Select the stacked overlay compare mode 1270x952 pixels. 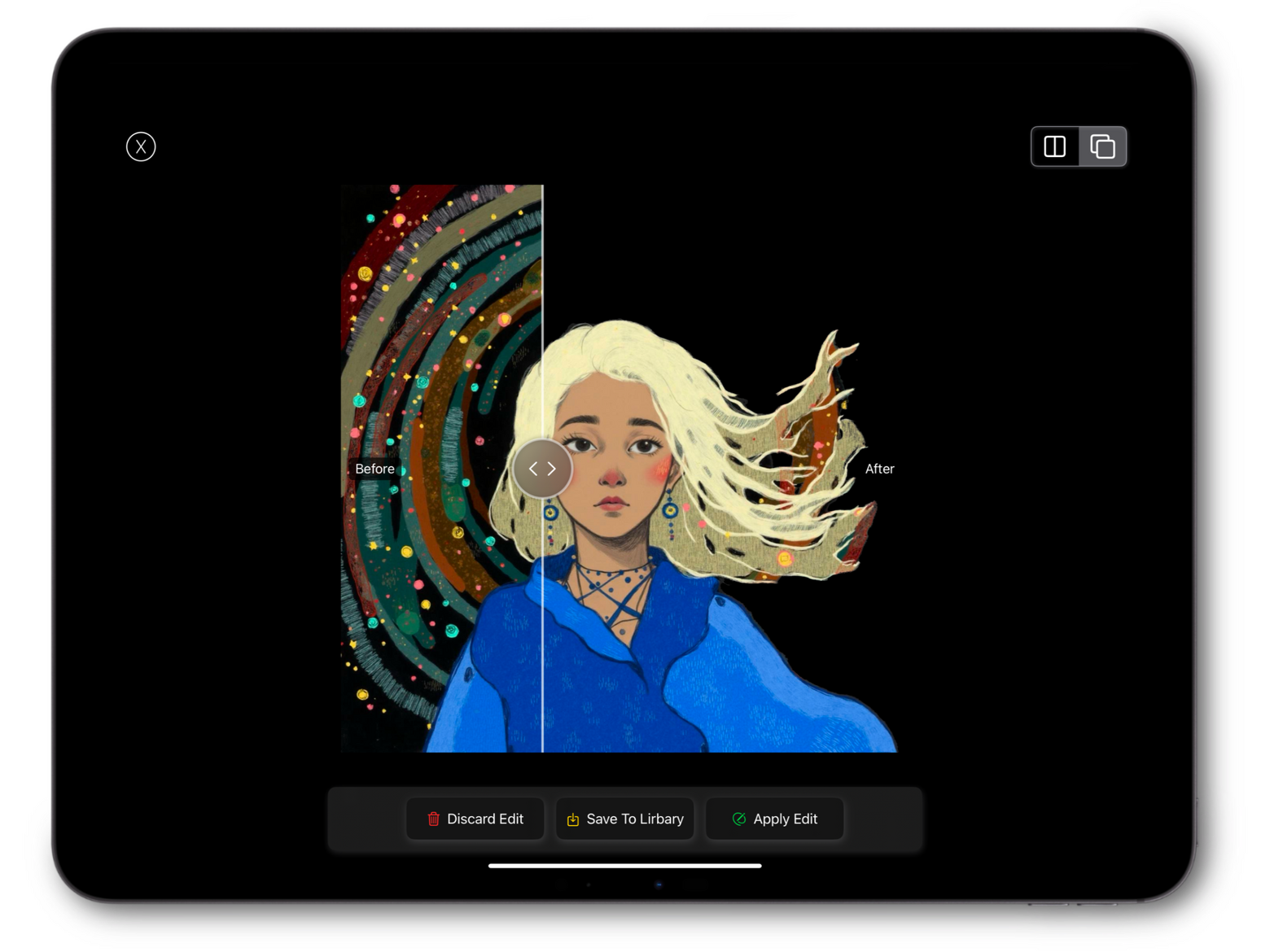1102,146
